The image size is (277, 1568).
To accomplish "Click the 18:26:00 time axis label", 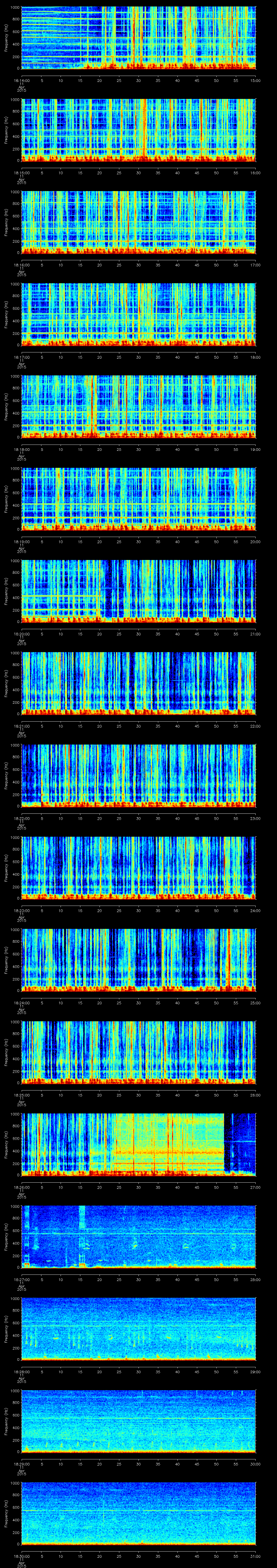I will [21, 1187].
